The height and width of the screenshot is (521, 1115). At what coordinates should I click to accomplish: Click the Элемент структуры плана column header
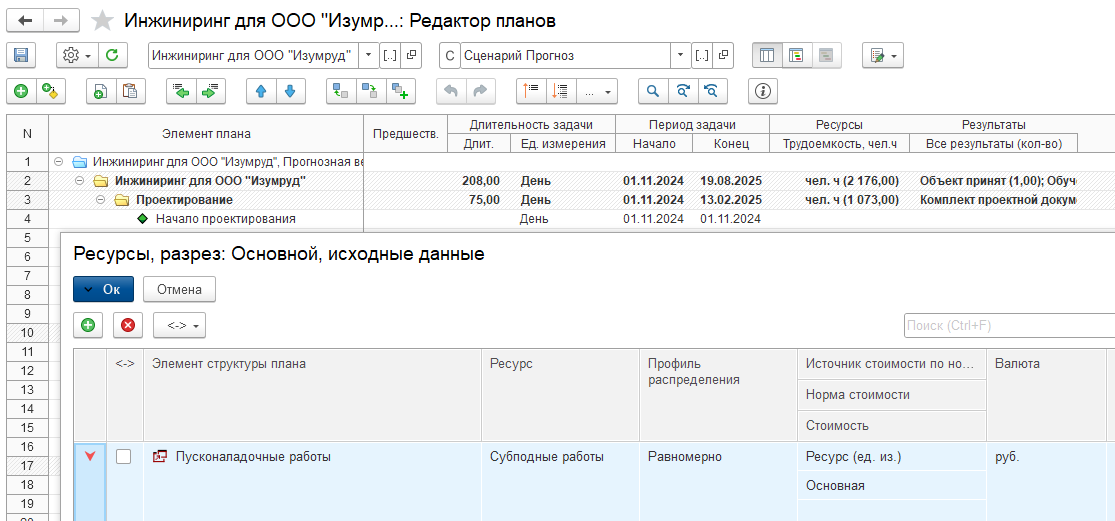coord(229,364)
